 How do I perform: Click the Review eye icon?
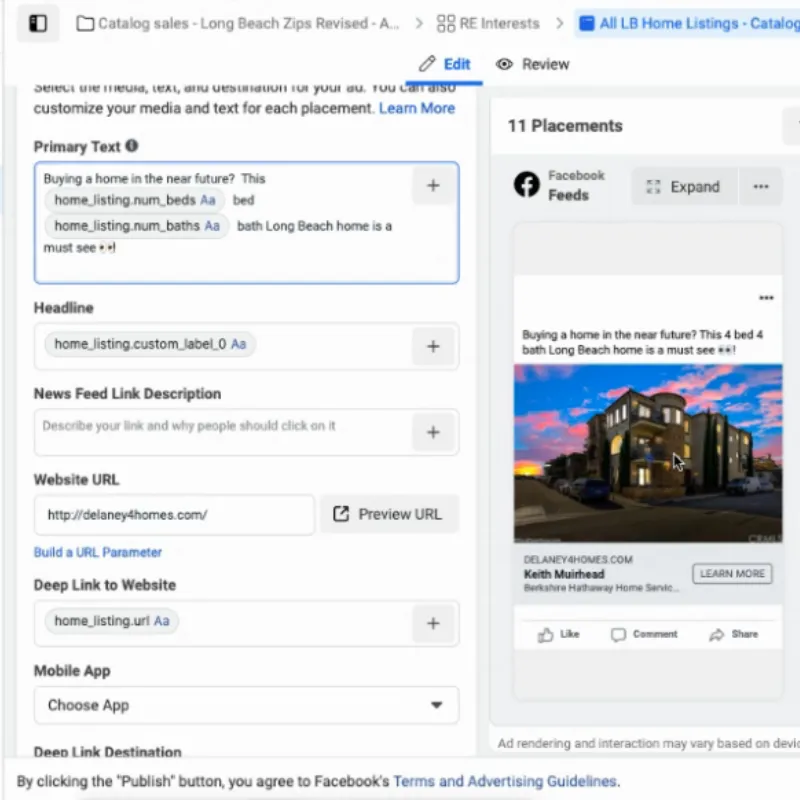pos(504,64)
